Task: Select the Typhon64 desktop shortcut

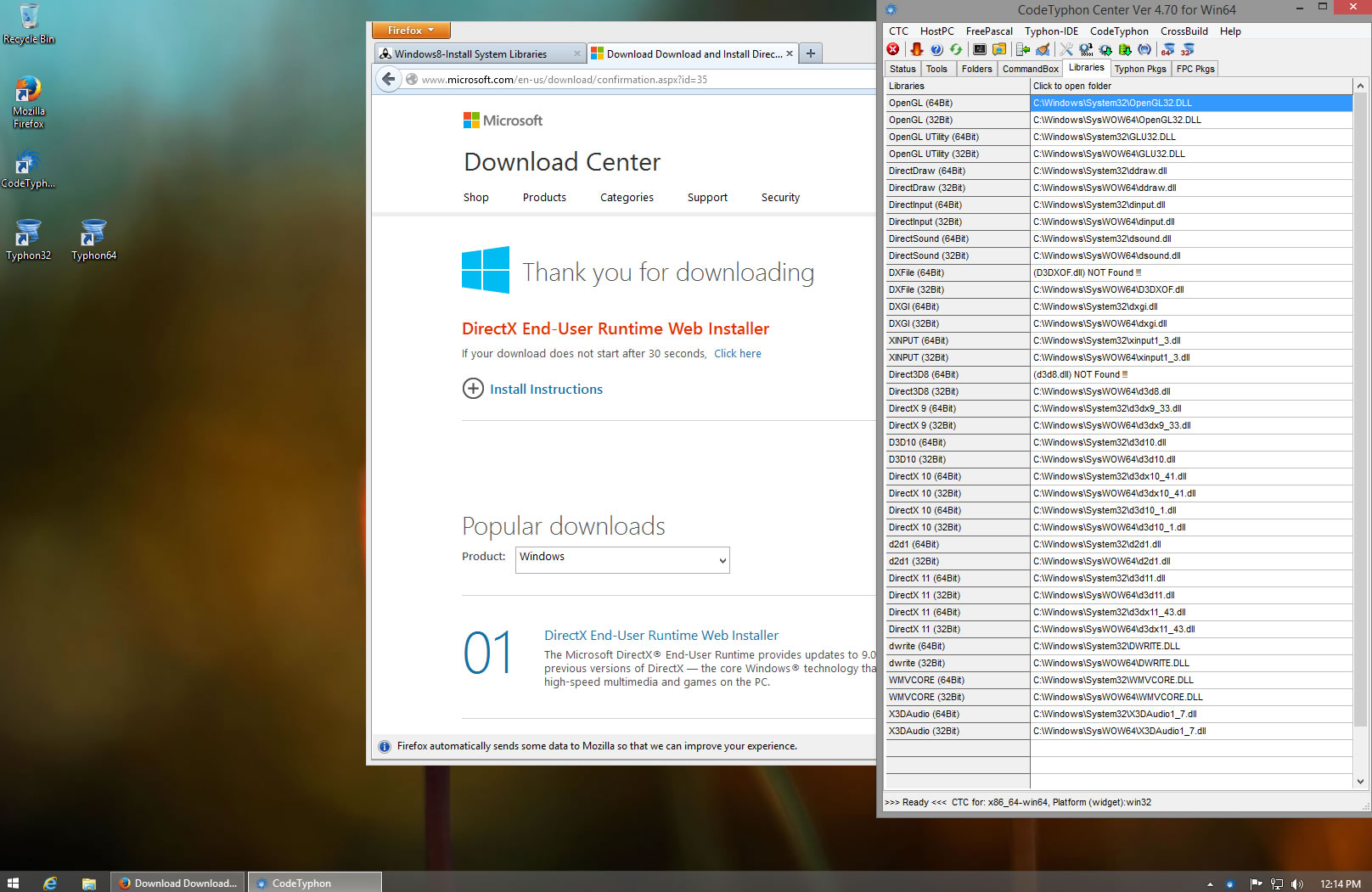Action: pos(93,239)
